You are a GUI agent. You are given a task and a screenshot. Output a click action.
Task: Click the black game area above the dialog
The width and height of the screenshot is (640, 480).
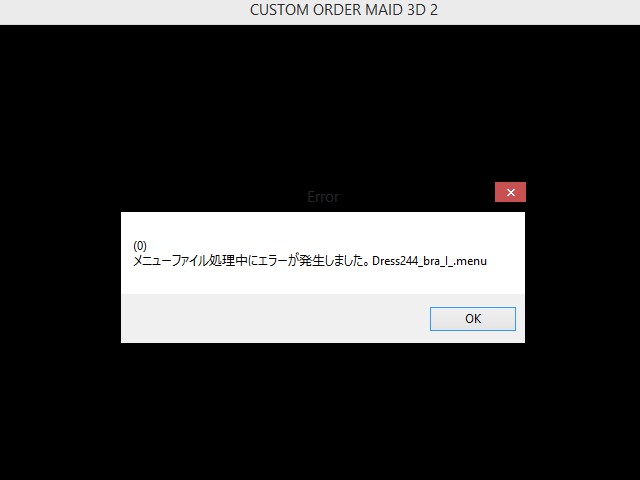[320, 102]
